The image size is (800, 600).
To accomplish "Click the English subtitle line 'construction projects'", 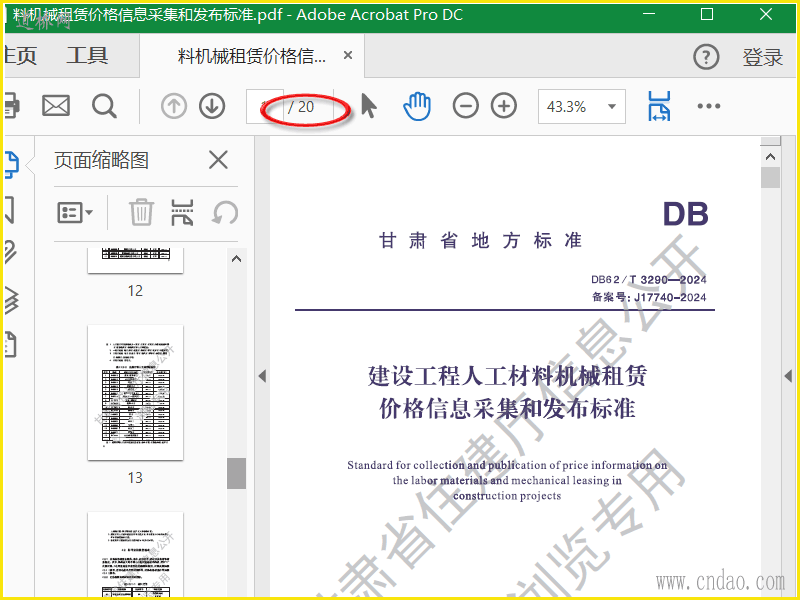I will (x=507, y=495).
